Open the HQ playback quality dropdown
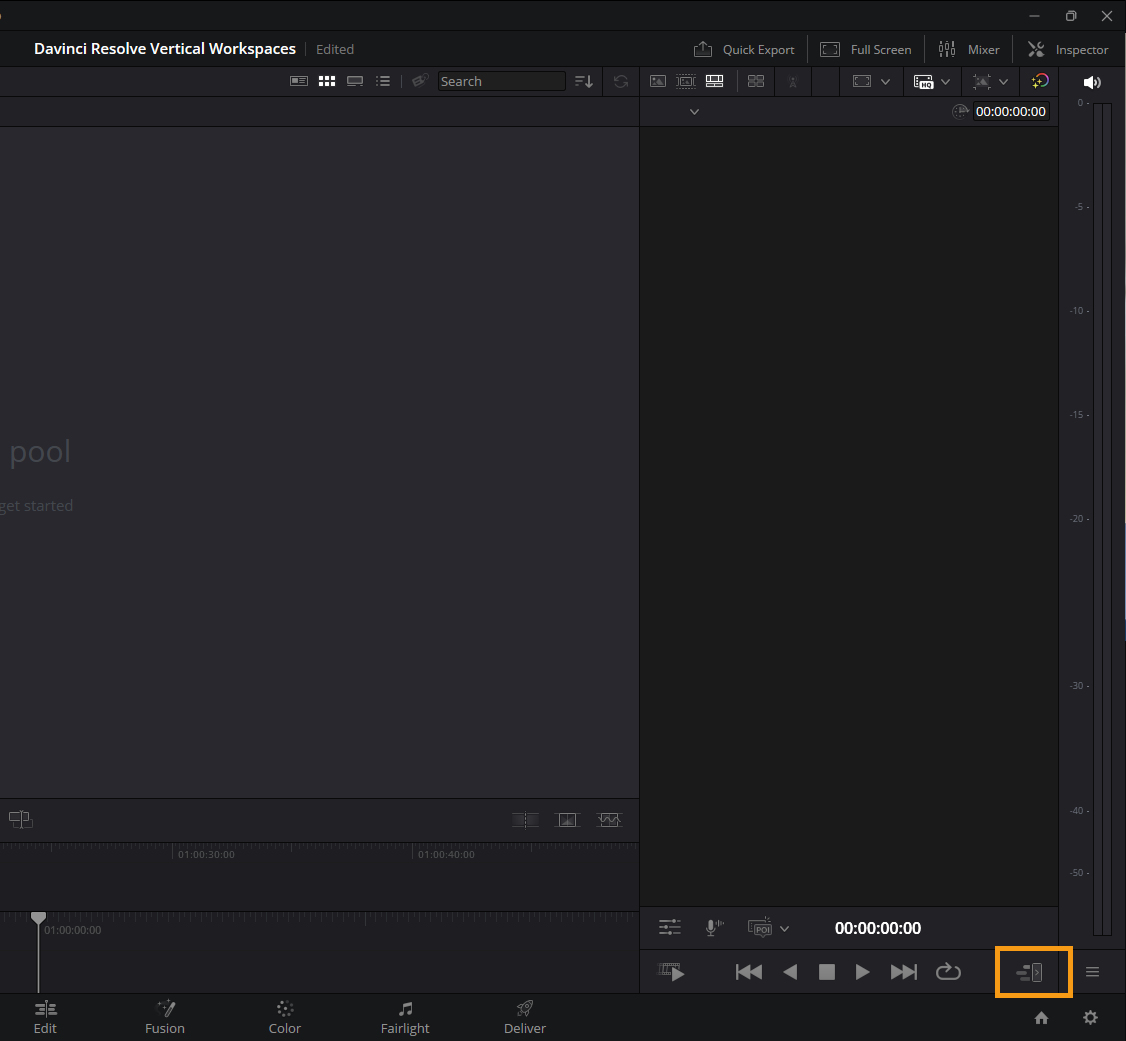The height and width of the screenshot is (1041, 1126). 946,82
